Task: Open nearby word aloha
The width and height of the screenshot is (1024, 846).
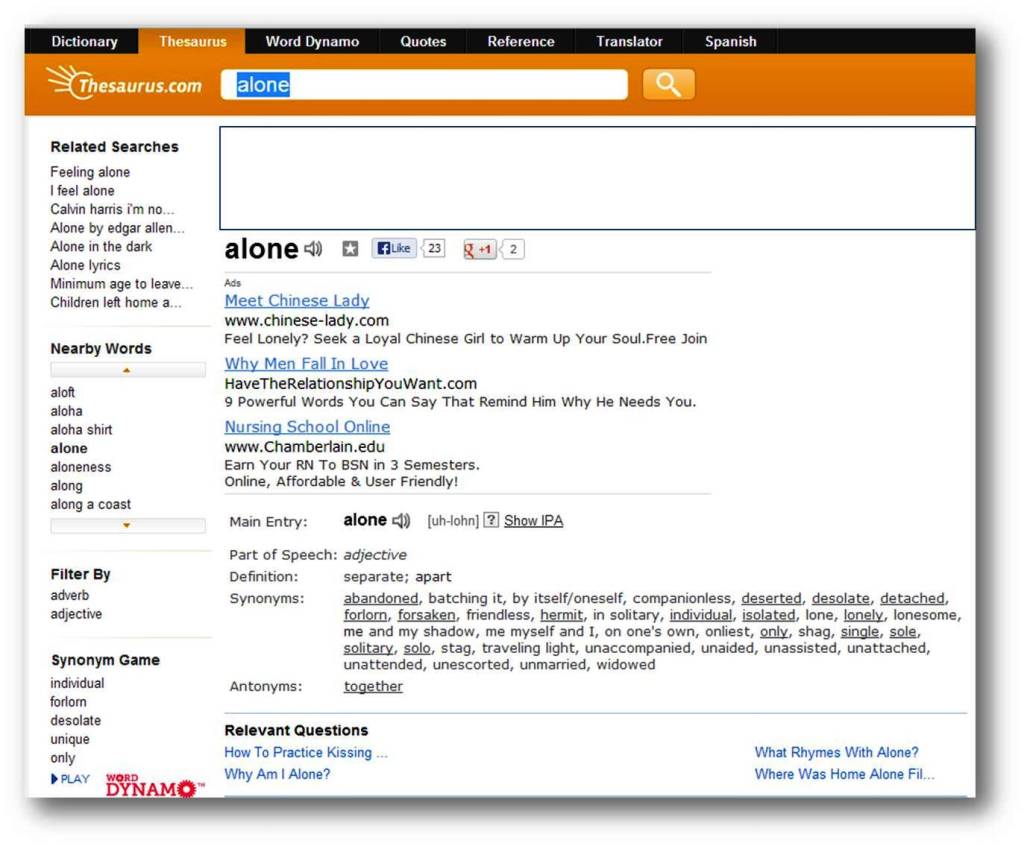Action: pos(66,411)
